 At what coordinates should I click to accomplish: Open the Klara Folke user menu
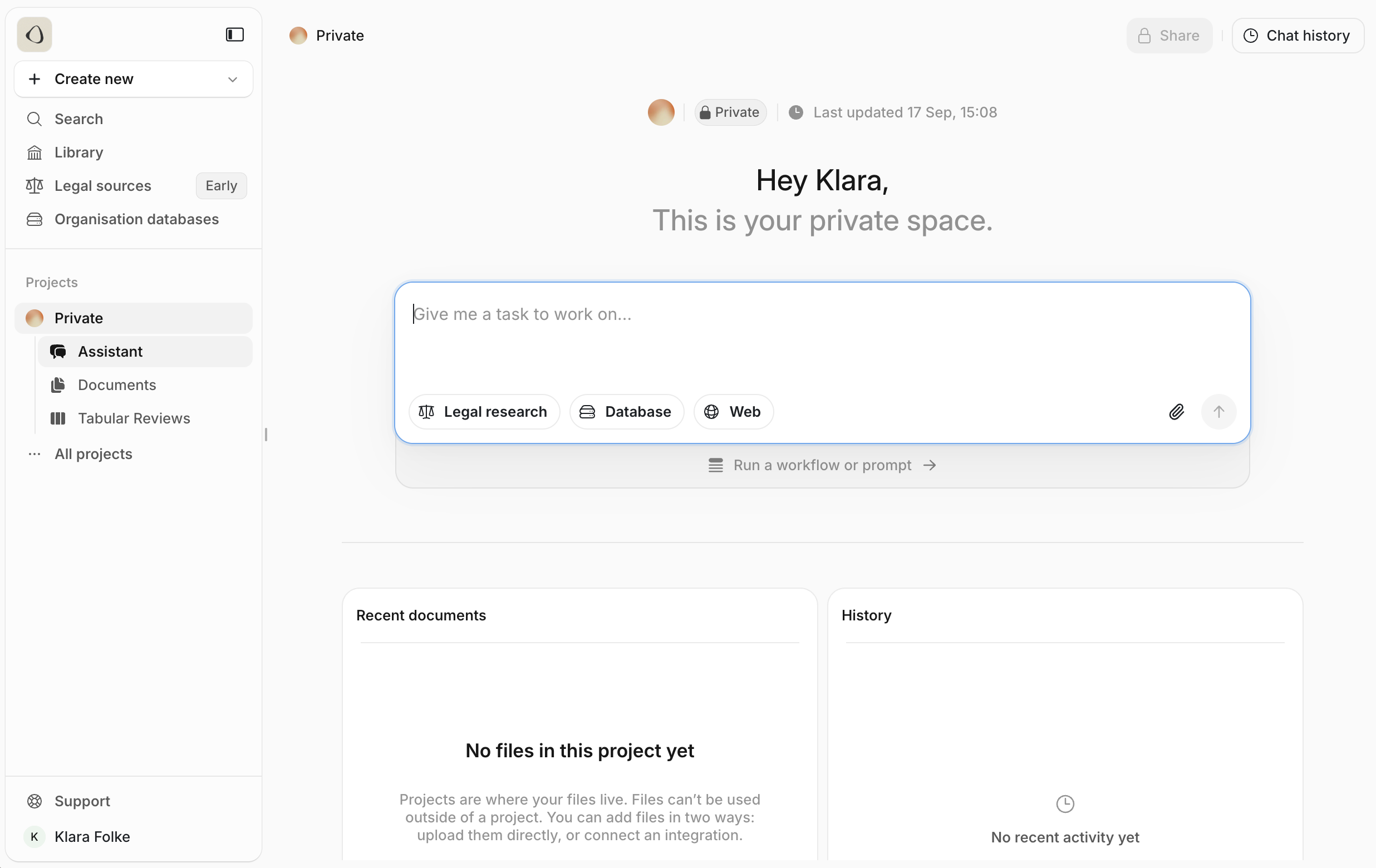coord(91,837)
